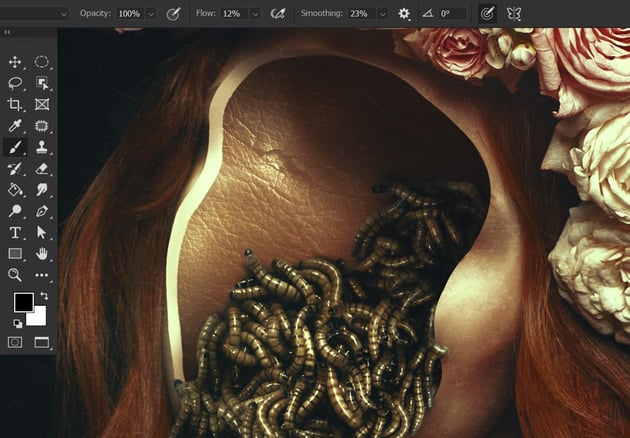Open the Flow slider dropdown
This screenshot has width=630, height=438.
[x=255, y=14]
